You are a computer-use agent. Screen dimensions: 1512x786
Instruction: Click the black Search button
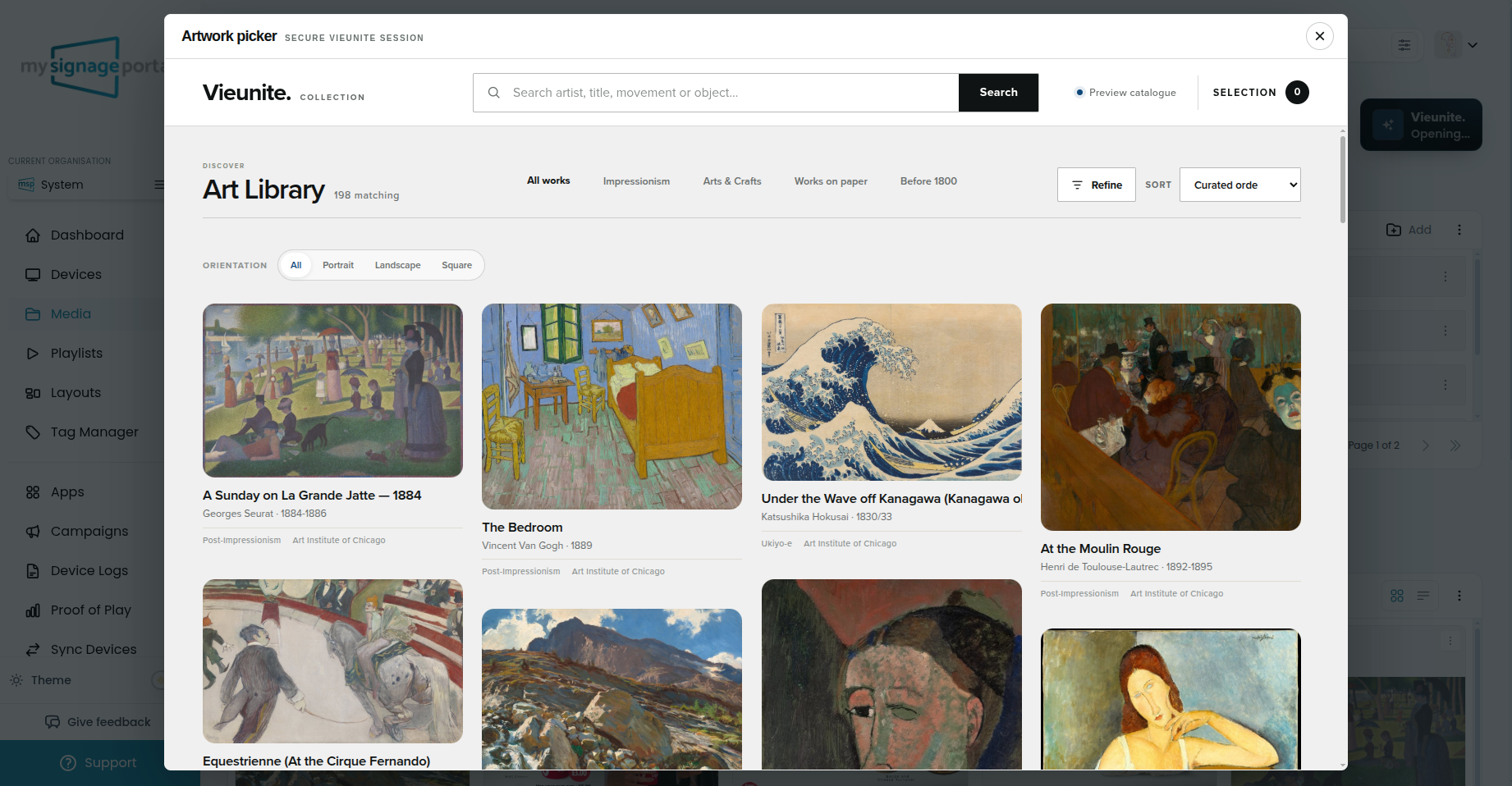(x=998, y=93)
